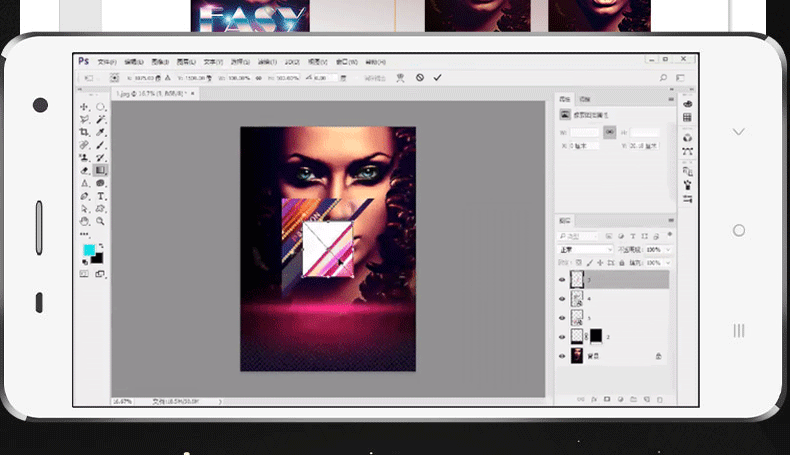Select the black layer mask thumbnail
The image size is (790, 455).
(x=596, y=336)
